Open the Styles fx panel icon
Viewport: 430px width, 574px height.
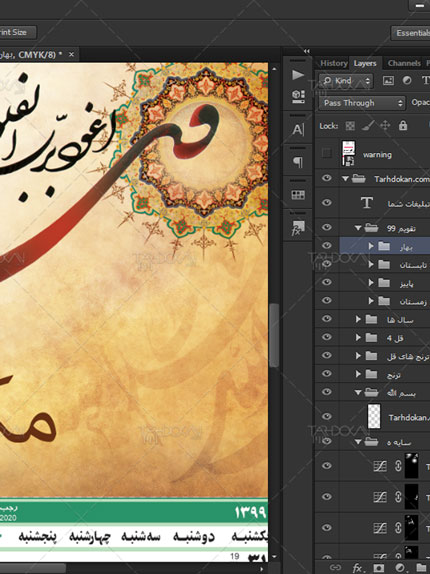point(298,227)
